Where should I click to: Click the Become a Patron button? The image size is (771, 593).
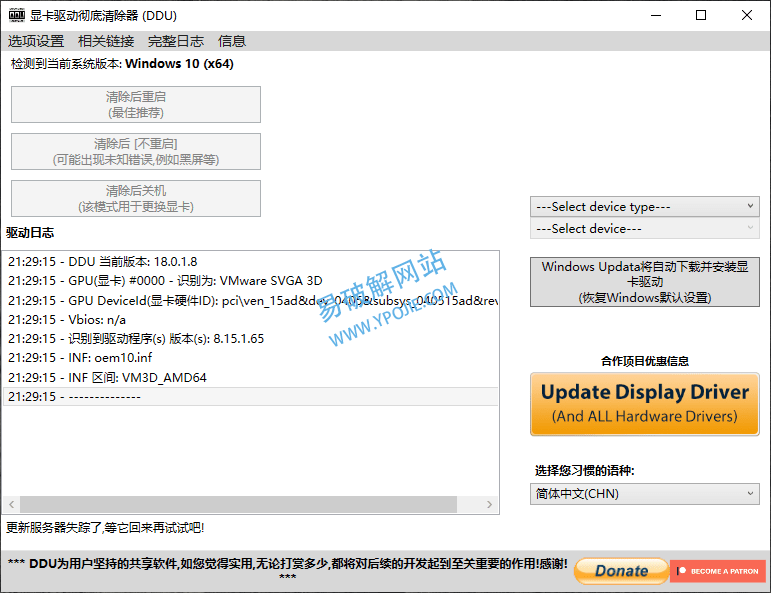tap(718, 571)
